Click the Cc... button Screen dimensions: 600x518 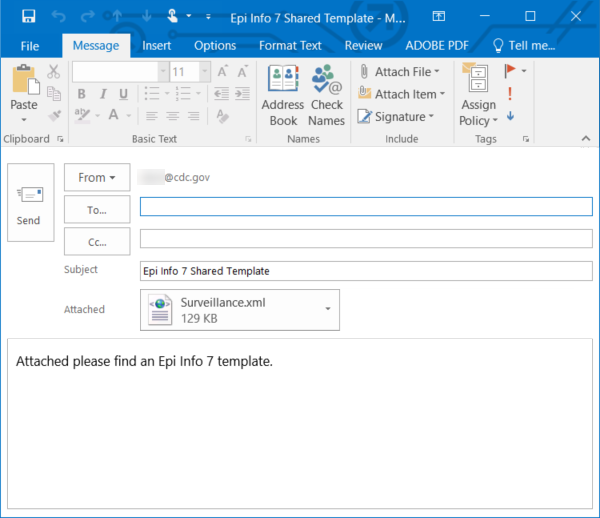[x=97, y=241]
